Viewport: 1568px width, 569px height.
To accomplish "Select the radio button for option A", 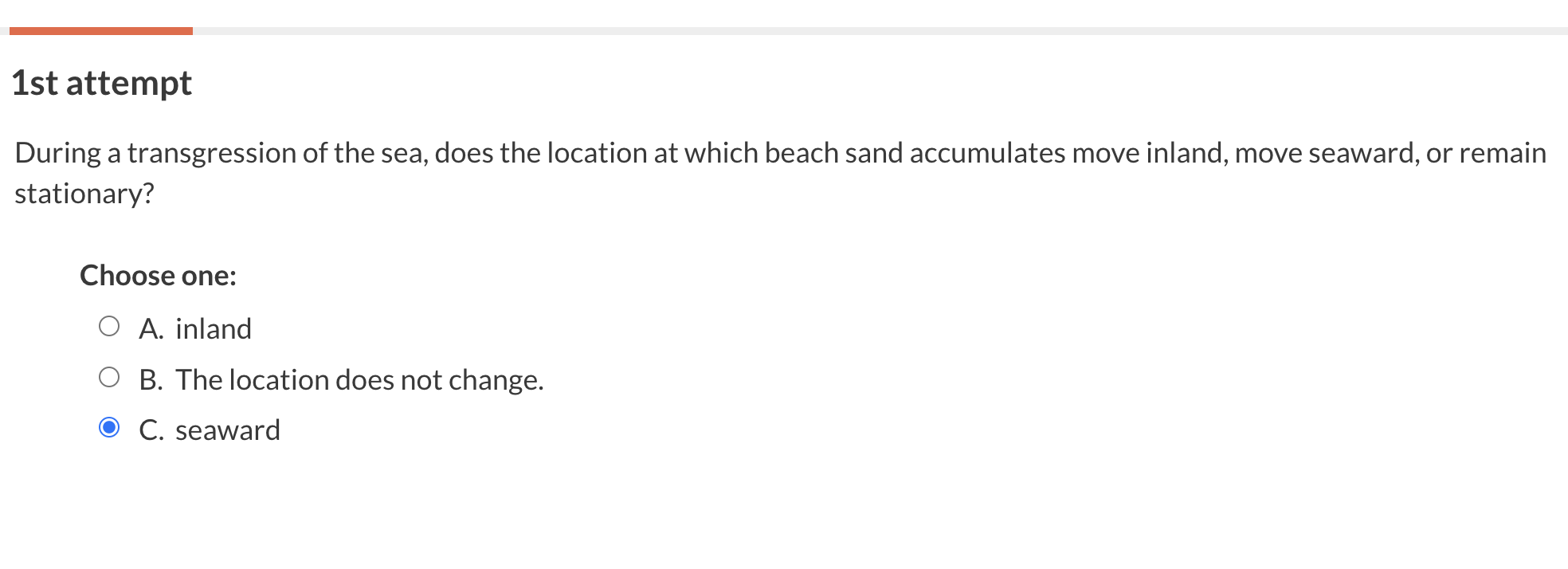I will pyautogui.click(x=111, y=324).
